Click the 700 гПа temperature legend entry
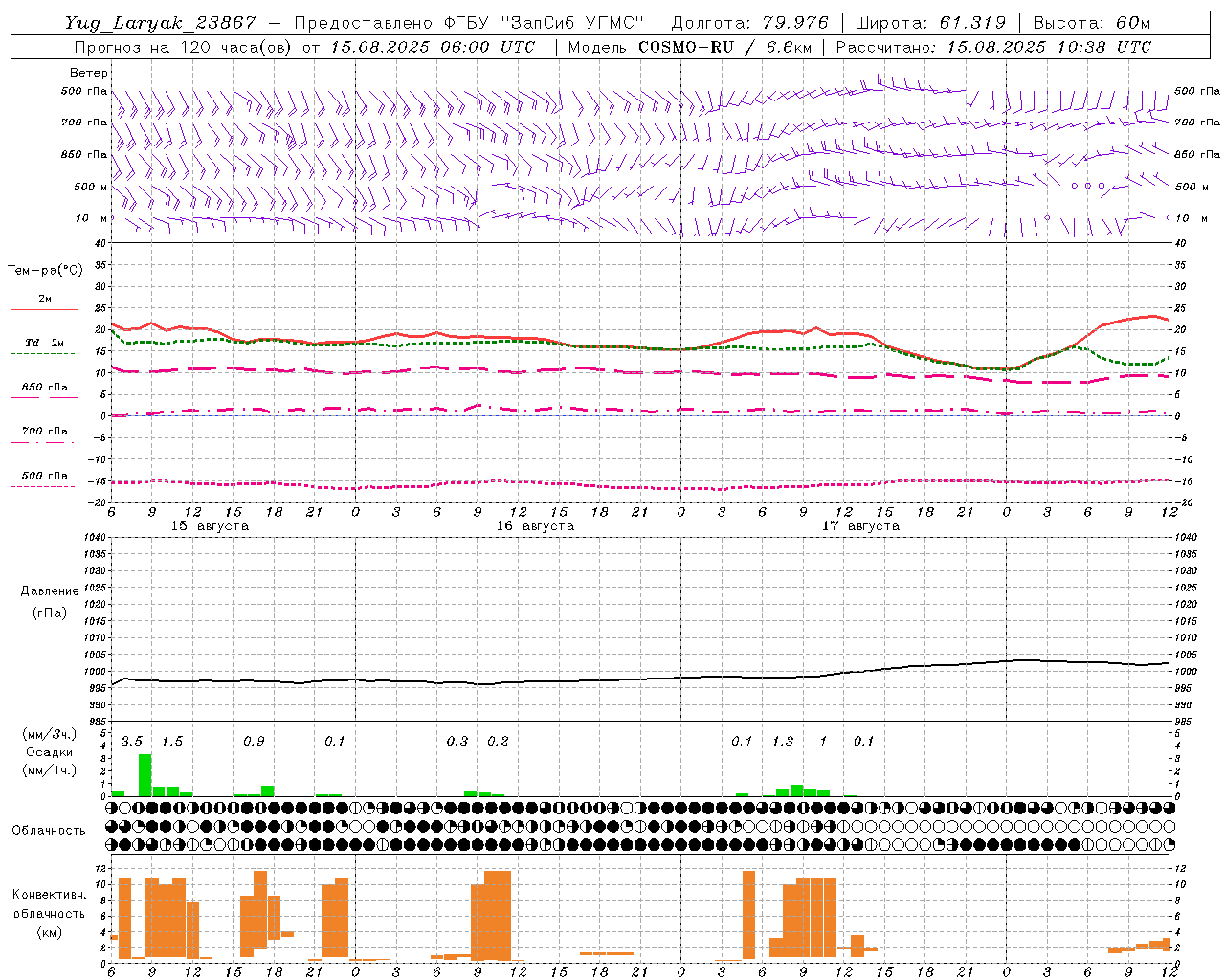Image resolution: width=1225 pixels, height=980 pixels. [44, 432]
